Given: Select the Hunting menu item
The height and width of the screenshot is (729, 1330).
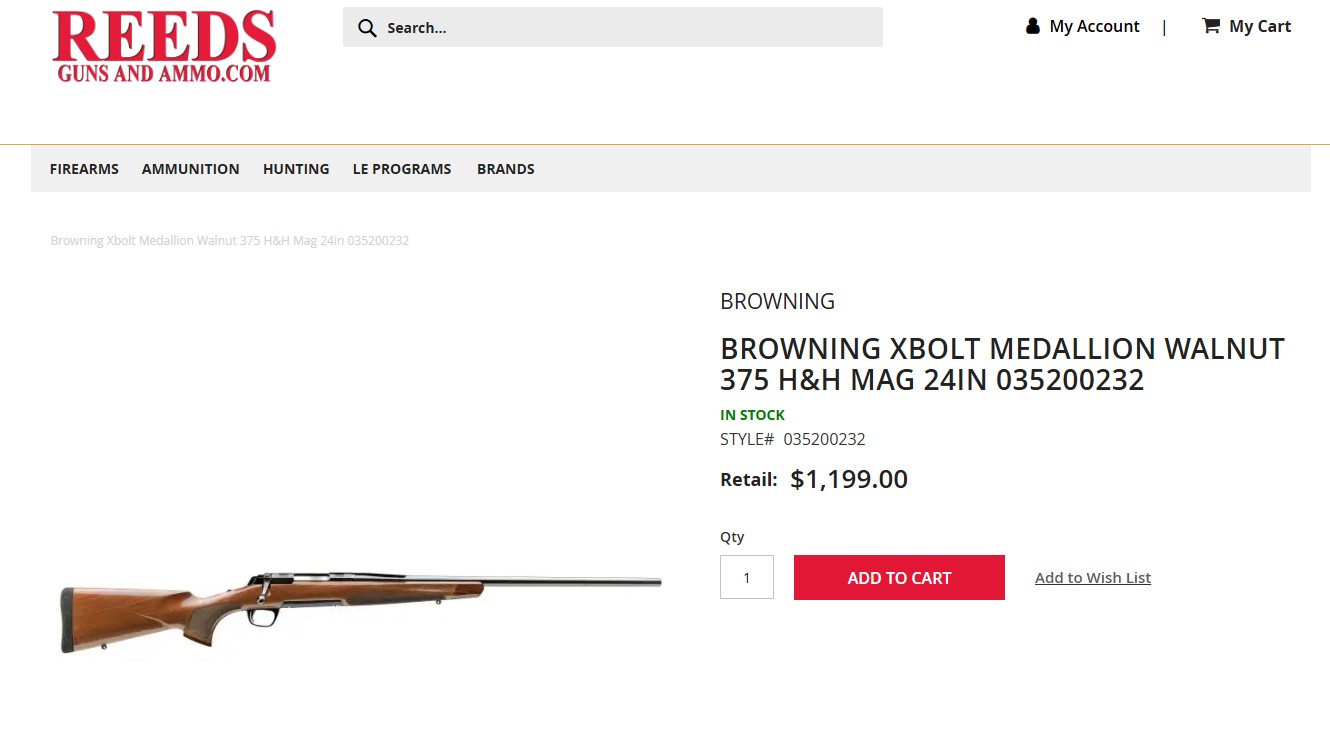Looking at the screenshot, I should pyautogui.click(x=296, y=169).
